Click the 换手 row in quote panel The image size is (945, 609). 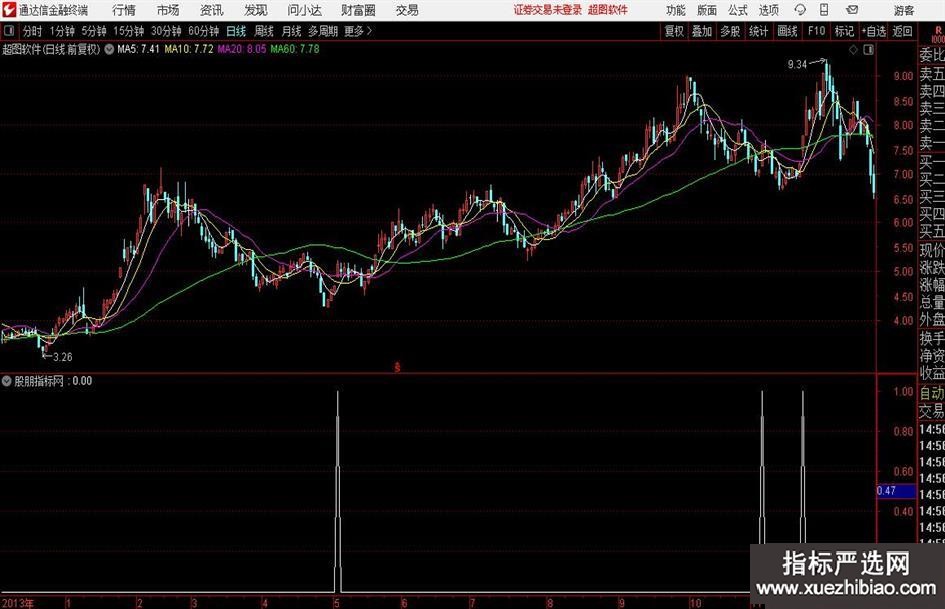pyautogui.click(x=932, y=338)
